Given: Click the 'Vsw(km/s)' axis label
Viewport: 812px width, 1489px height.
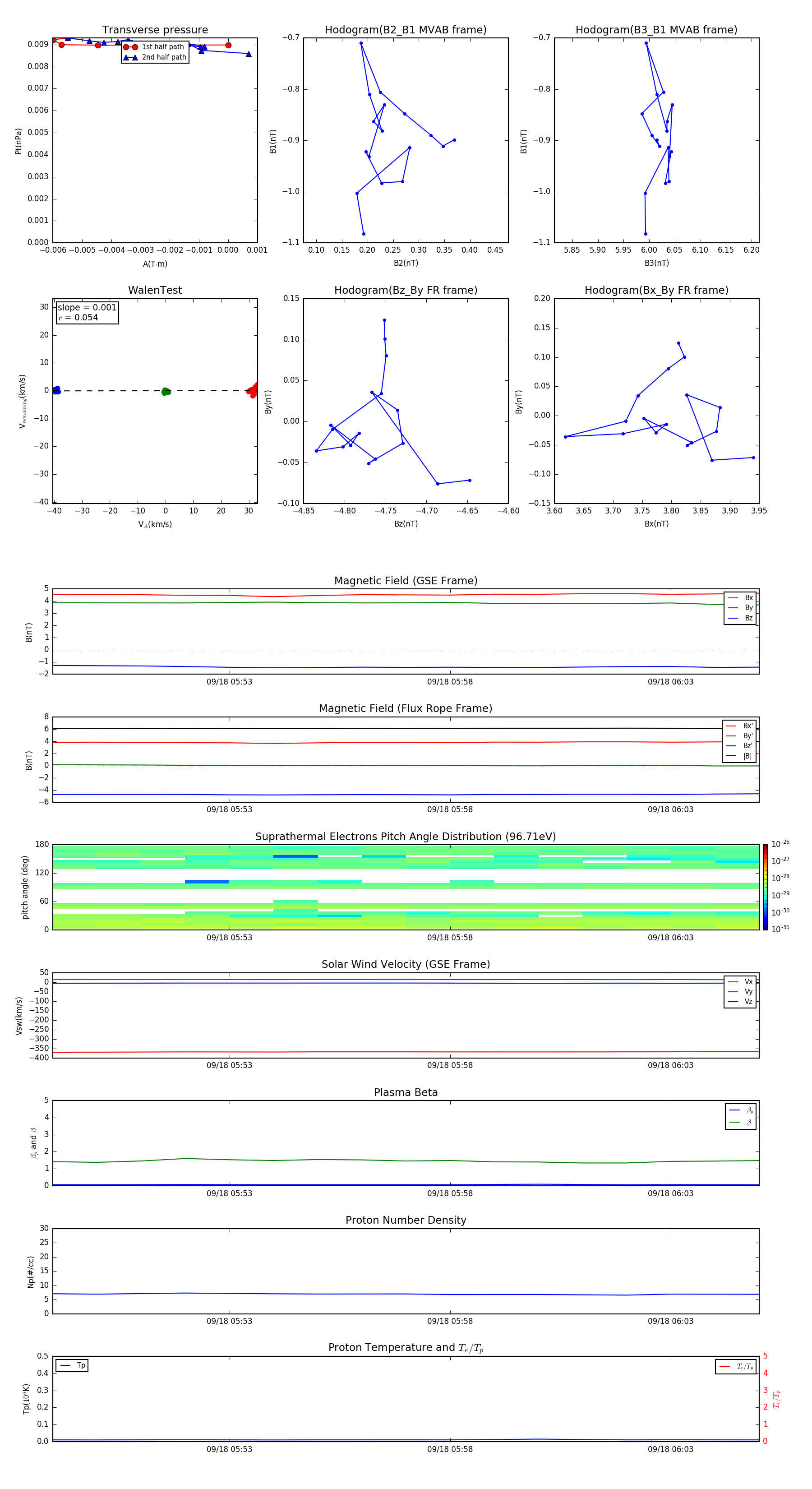Looking at the screenshot, I should [18, 1016].
